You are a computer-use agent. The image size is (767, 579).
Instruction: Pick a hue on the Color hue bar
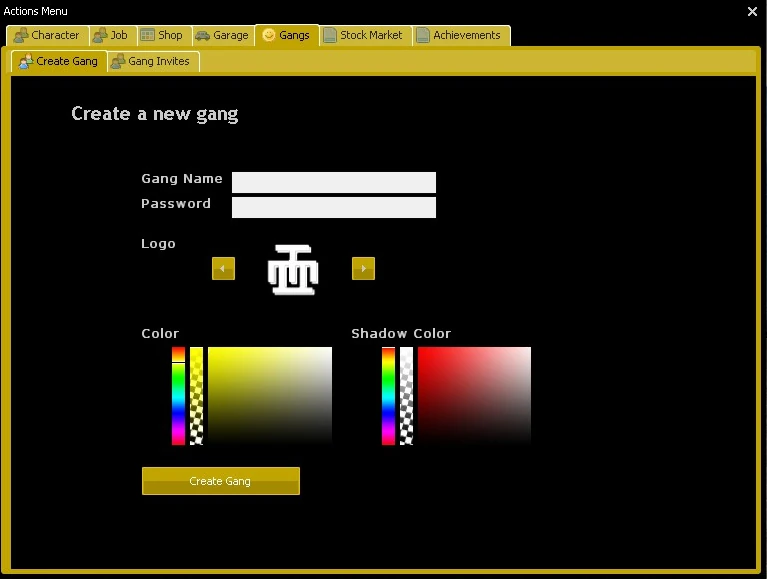tap(179, 396)
